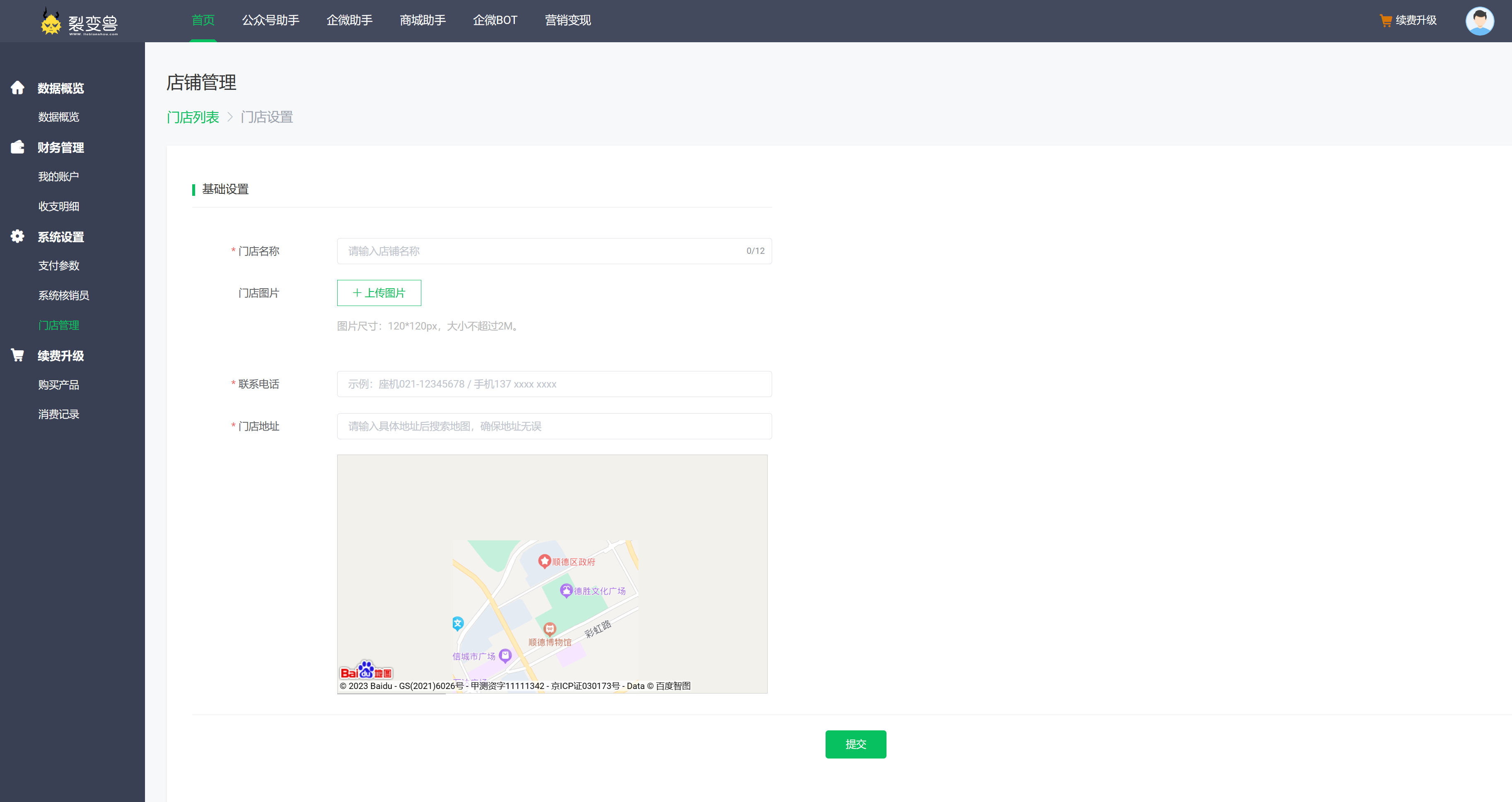Screen dimensions: 1512x802
Task: Click the cart icon beside 续费升级 in sidebar
Action: click(18, 356)
